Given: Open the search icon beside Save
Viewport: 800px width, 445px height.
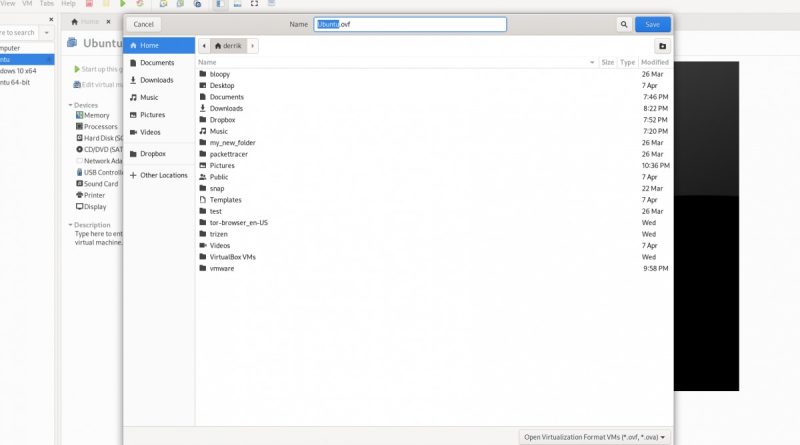Looking at the screenshot, I should click(623, 24).
